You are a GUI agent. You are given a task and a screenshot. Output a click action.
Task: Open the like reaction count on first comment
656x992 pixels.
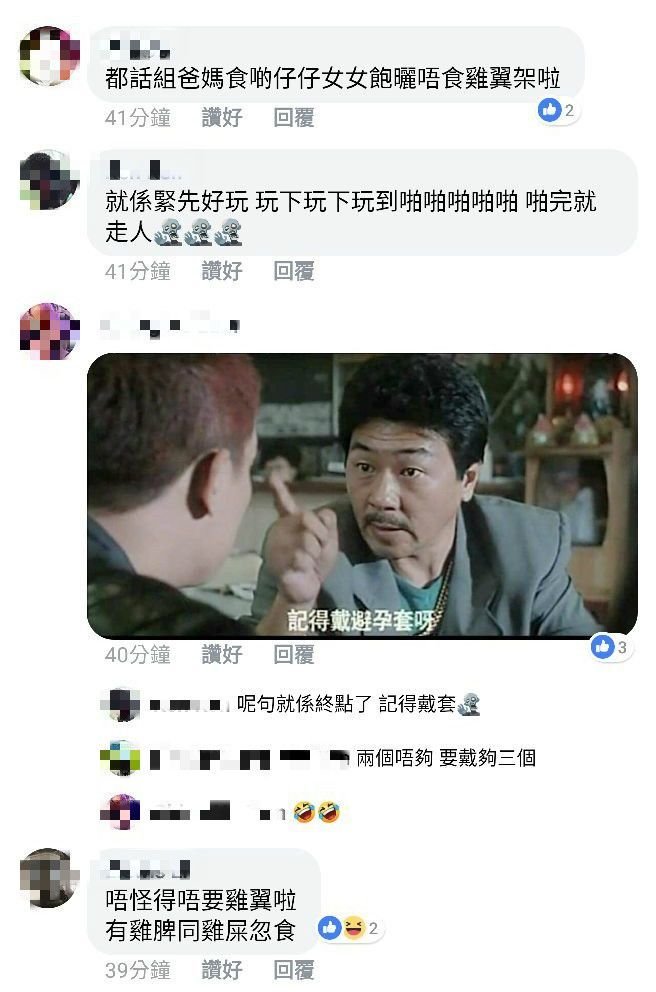tap(557, 110)
